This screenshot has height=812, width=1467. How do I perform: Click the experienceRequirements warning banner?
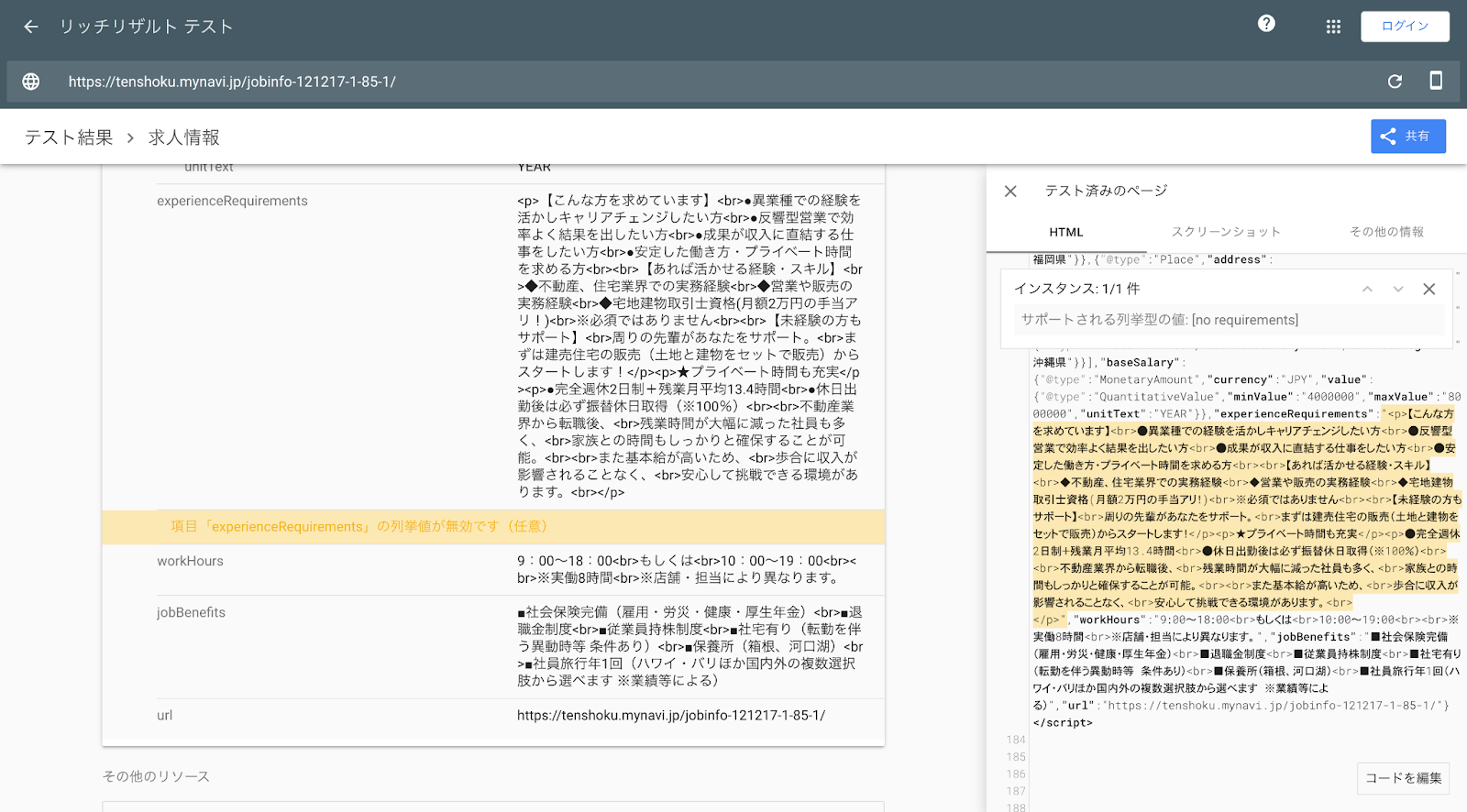pos(493,527)
